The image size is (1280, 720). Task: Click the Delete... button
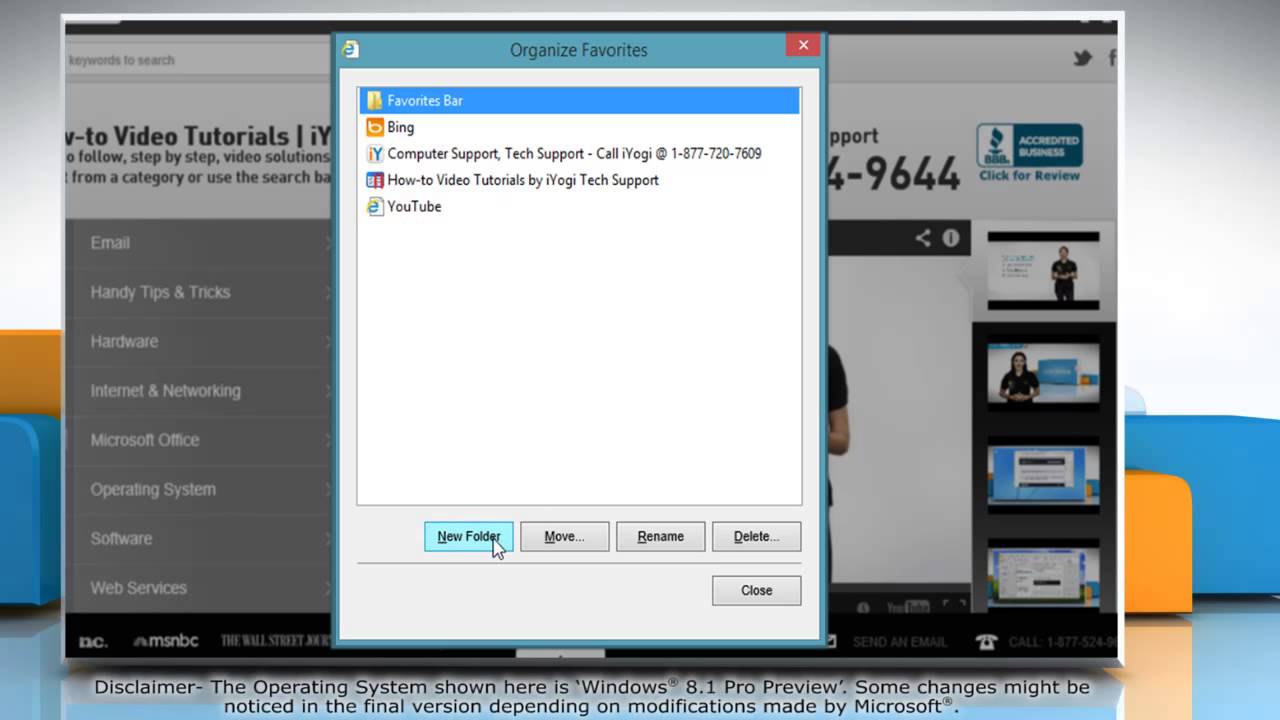(x=756, y=536)
